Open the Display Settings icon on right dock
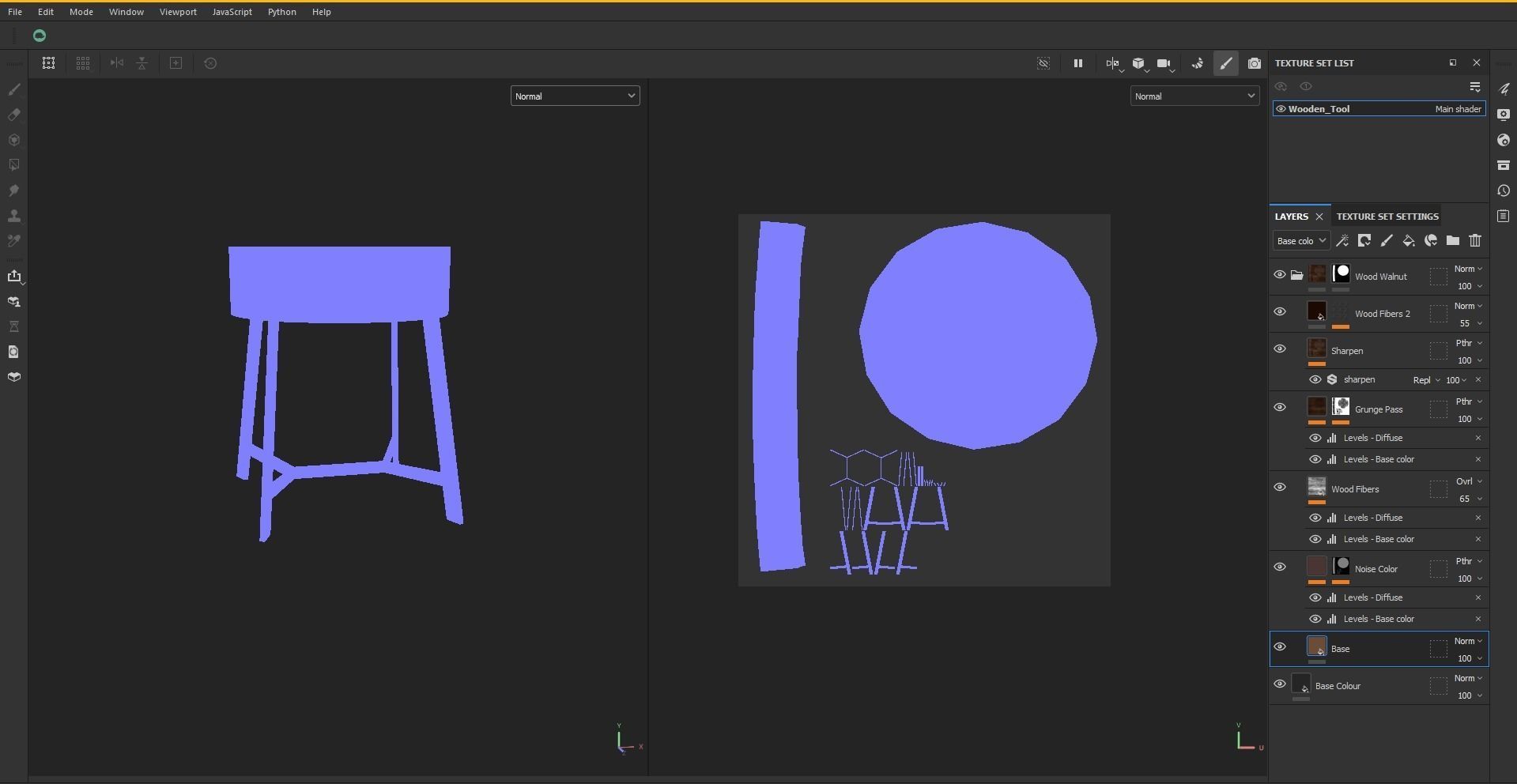 point(1504,115)
